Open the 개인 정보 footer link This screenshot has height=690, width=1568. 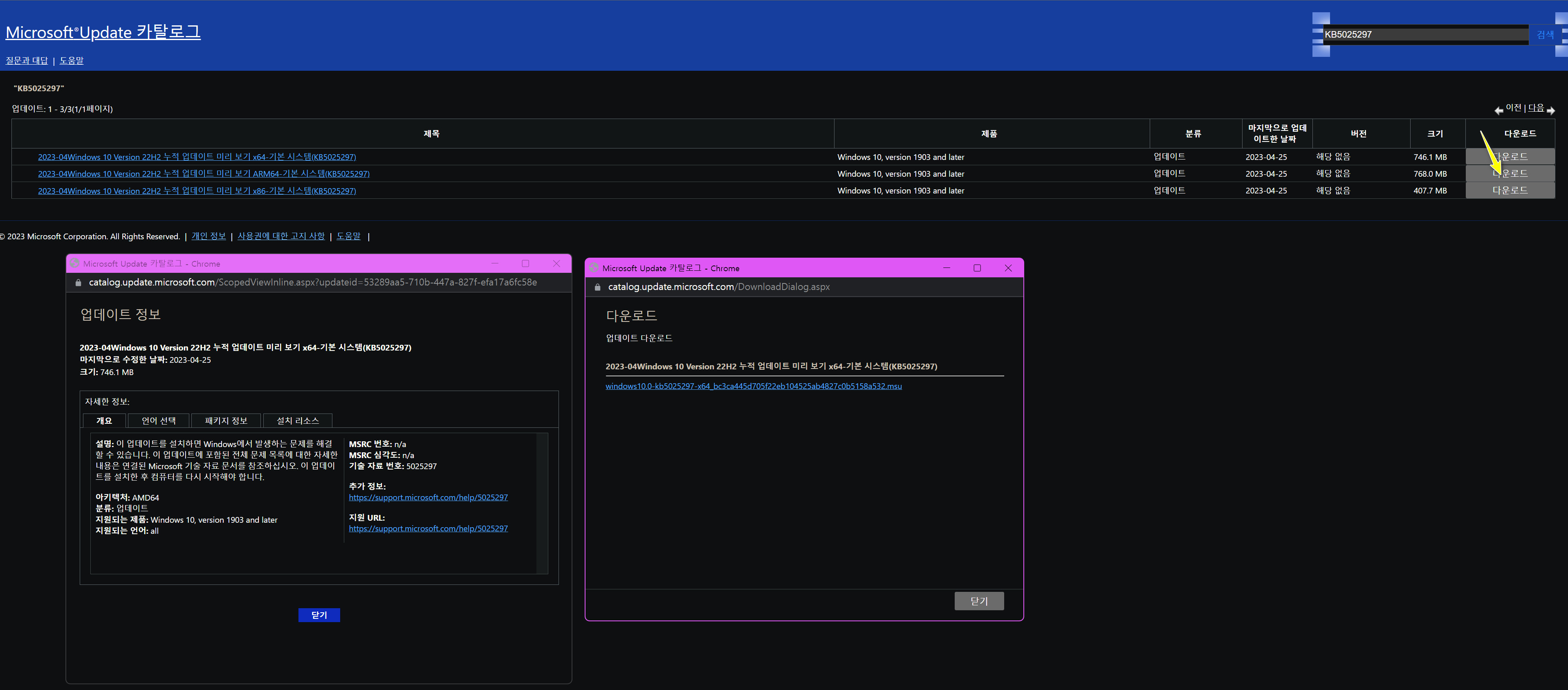pyautogui.click(x=209, y=236)
